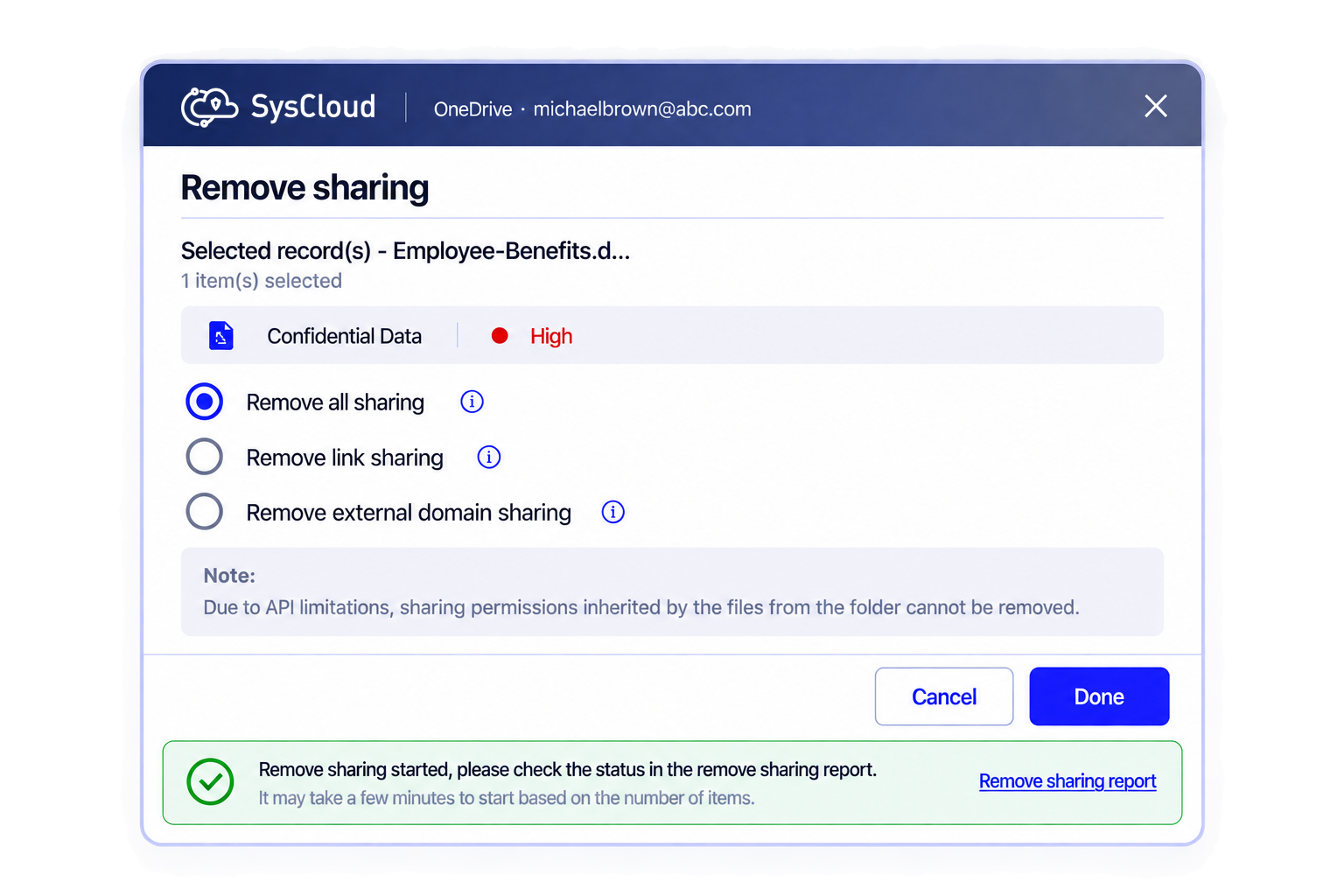Click the Remove sharing started message
The height and width of the screenshot is (896, 1344).
coord(568,770)
